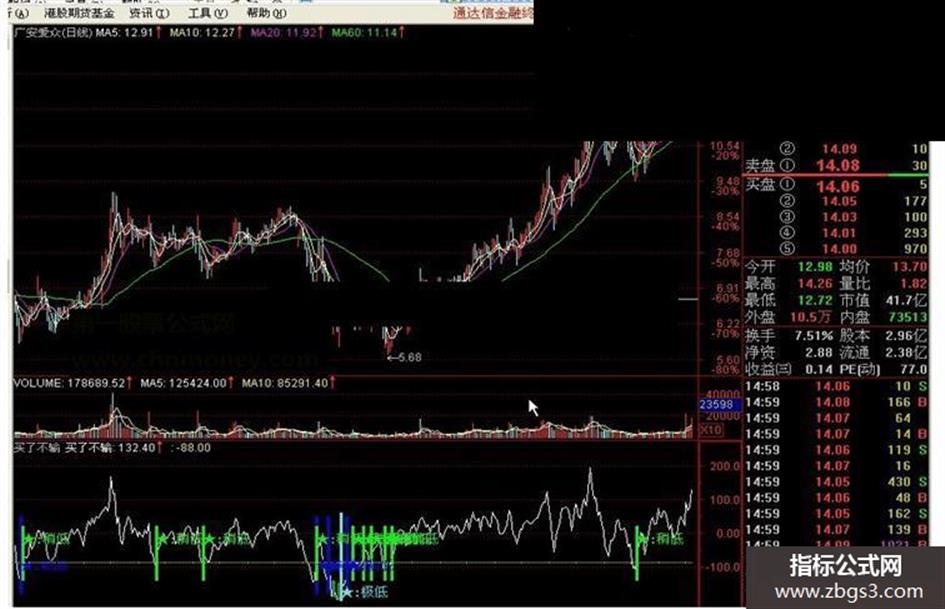
Task: Click the 均价 value 13.70
Action: coord(909,267)
